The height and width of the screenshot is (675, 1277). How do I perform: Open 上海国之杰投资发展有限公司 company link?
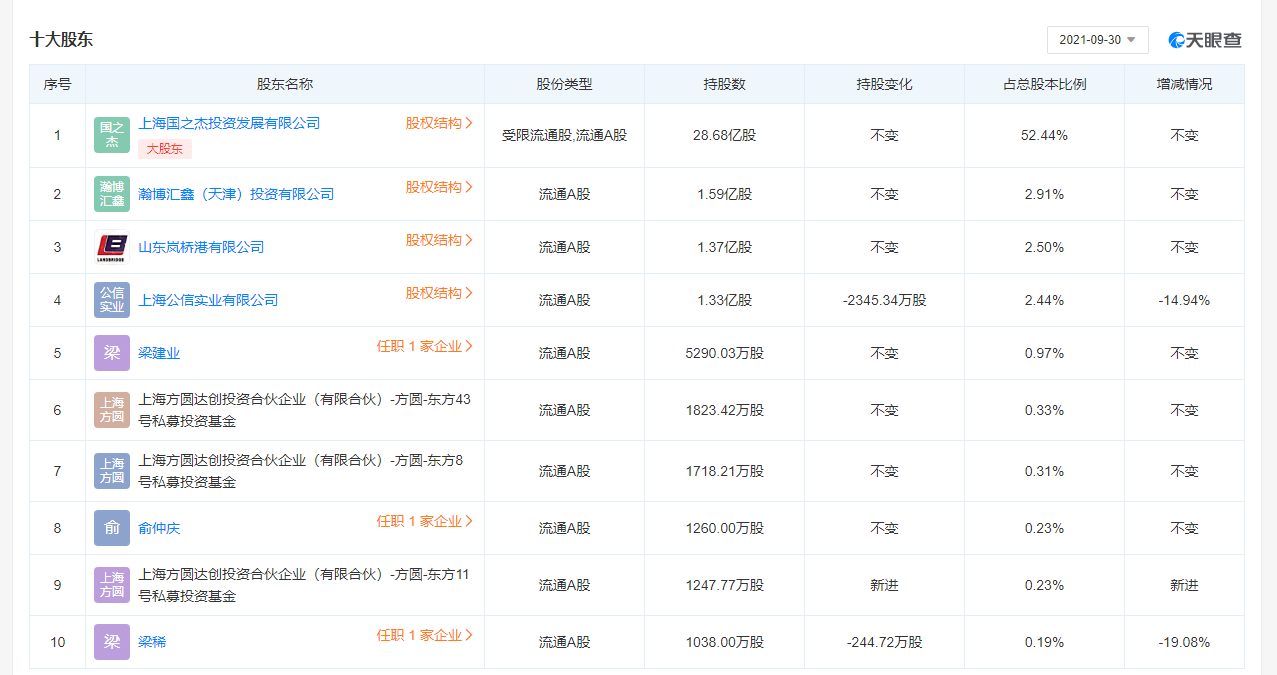(229, 123)
